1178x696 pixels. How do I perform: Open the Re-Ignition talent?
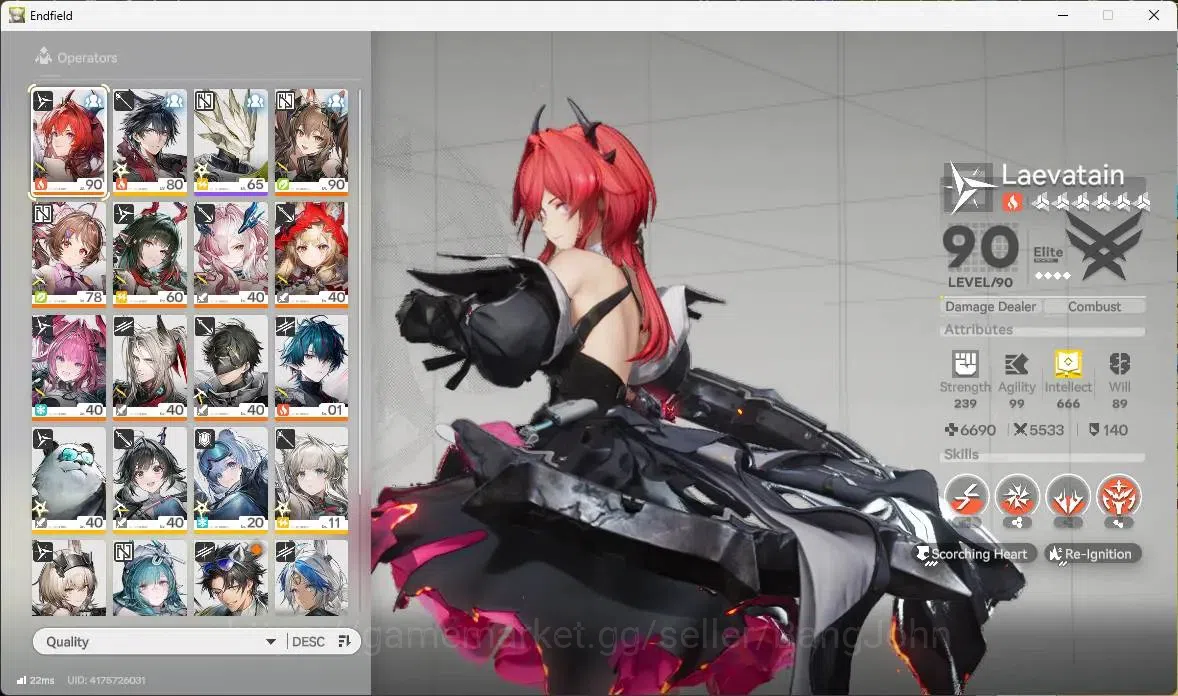(x=1092, y=554)
